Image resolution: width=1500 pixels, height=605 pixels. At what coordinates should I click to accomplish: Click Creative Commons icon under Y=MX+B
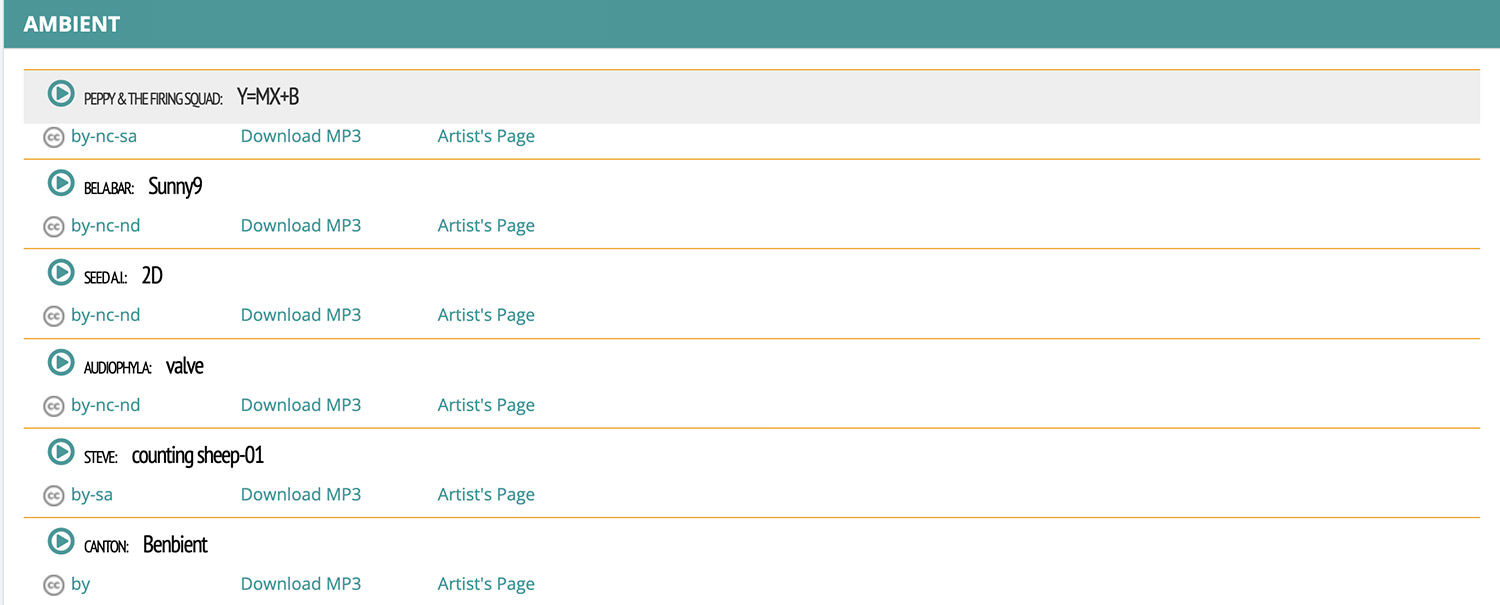pos(54,137)
